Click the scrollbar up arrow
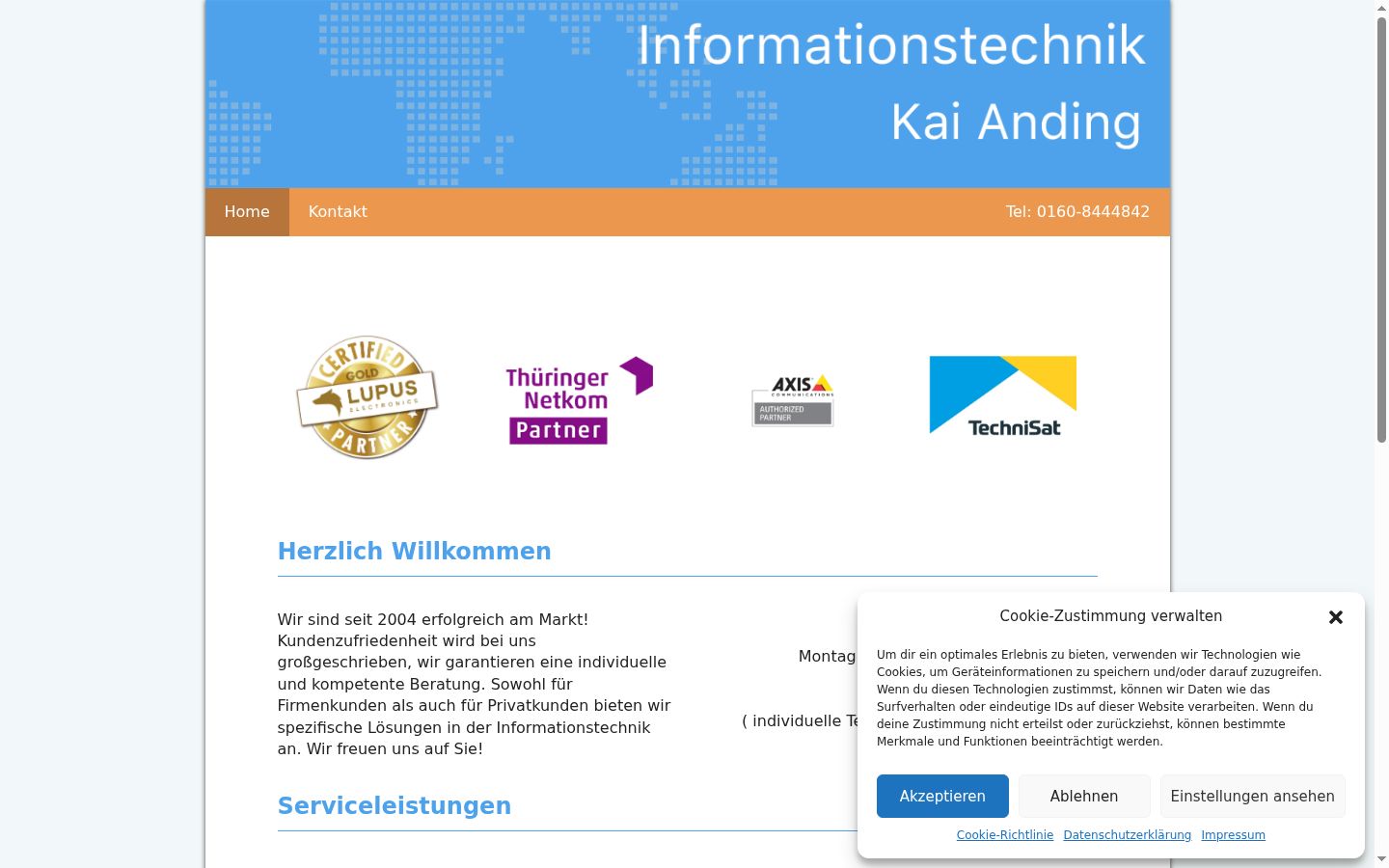Viewport: 1389px width, 868px height. (x=1381, y=8)
